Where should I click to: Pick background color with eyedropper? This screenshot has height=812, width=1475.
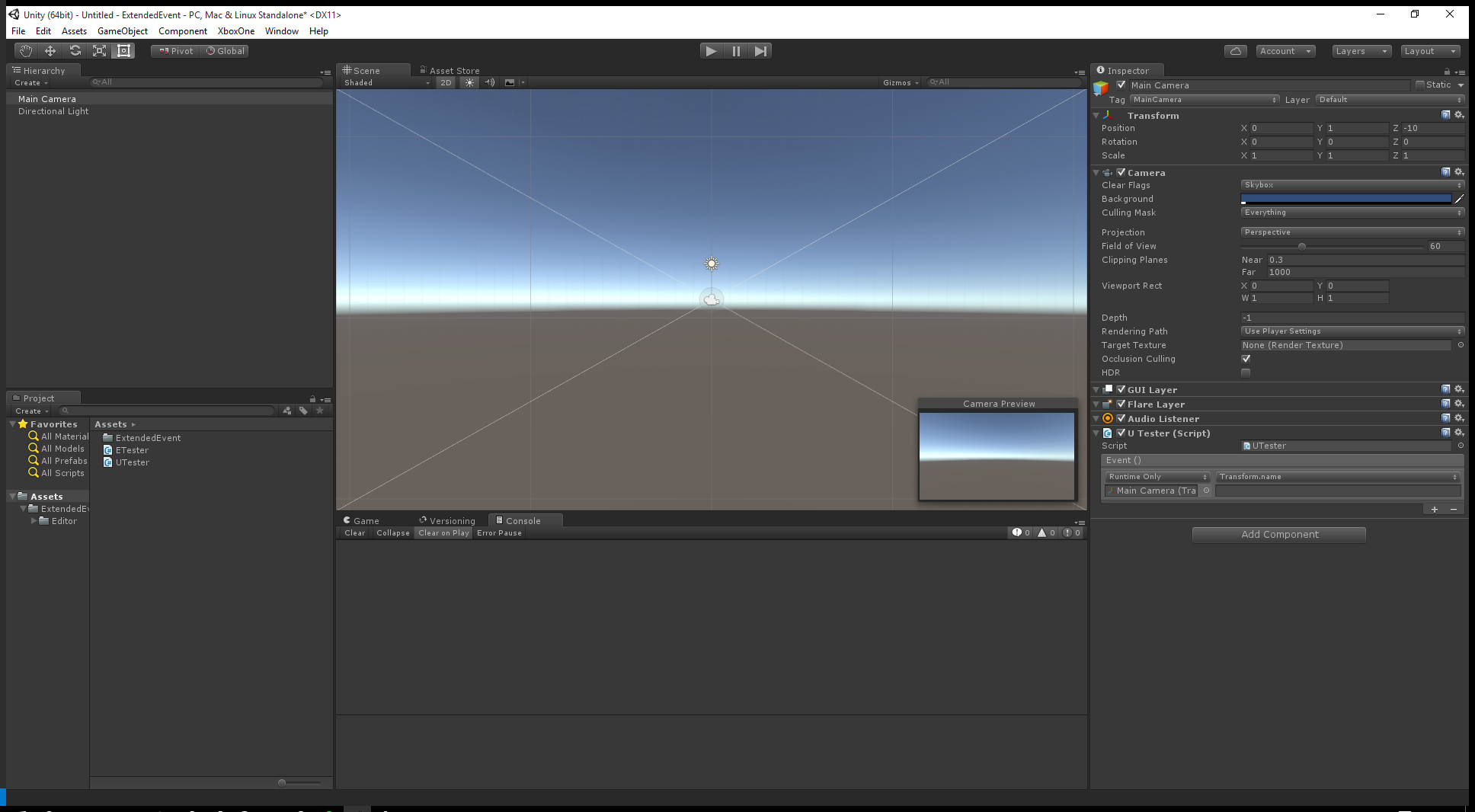[x=1459, y=199]
